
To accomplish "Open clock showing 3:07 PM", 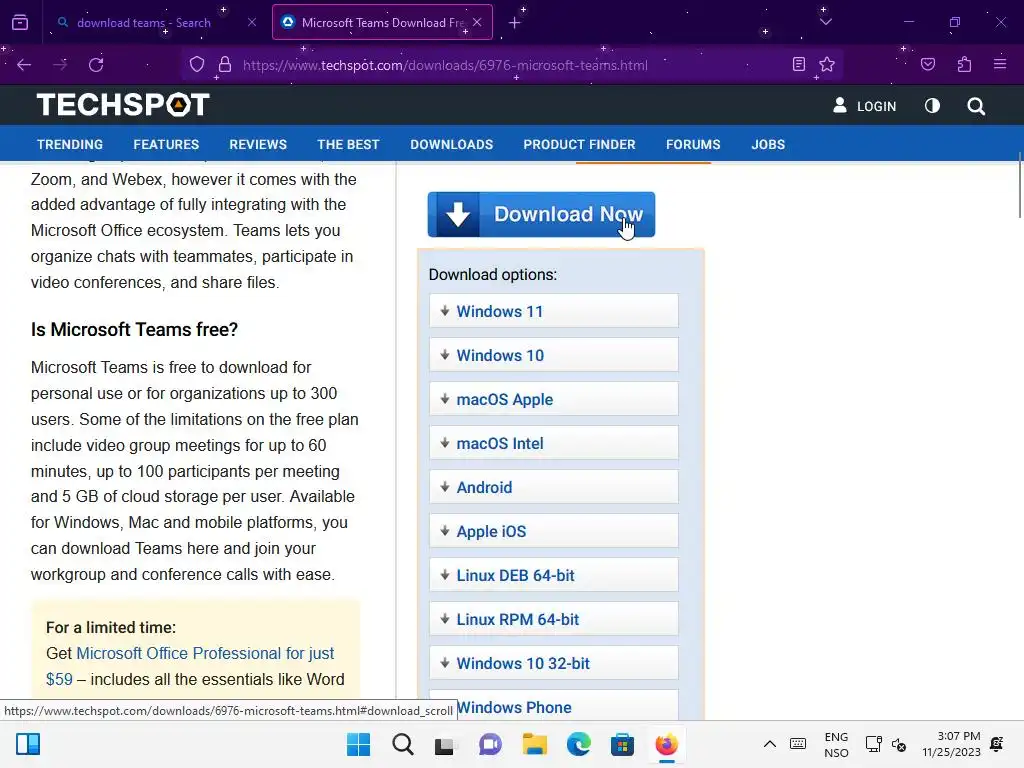I will click(951, 744).
